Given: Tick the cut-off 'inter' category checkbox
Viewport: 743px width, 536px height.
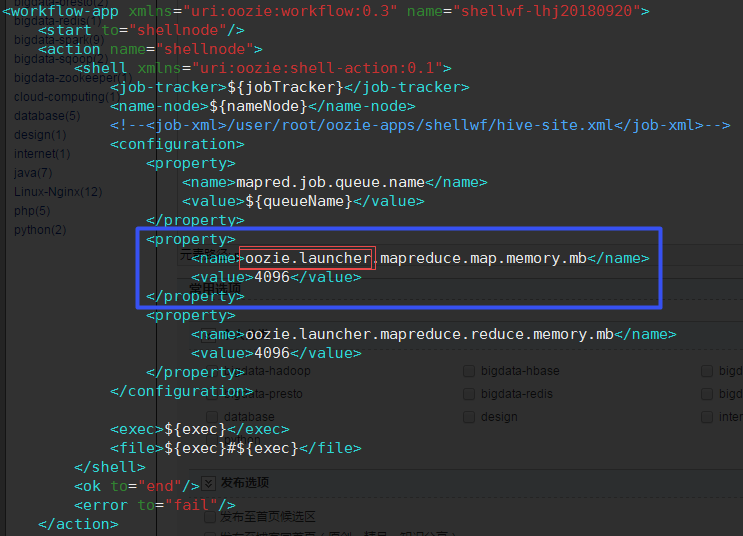Looking at the screenshot, I should 707,417.
